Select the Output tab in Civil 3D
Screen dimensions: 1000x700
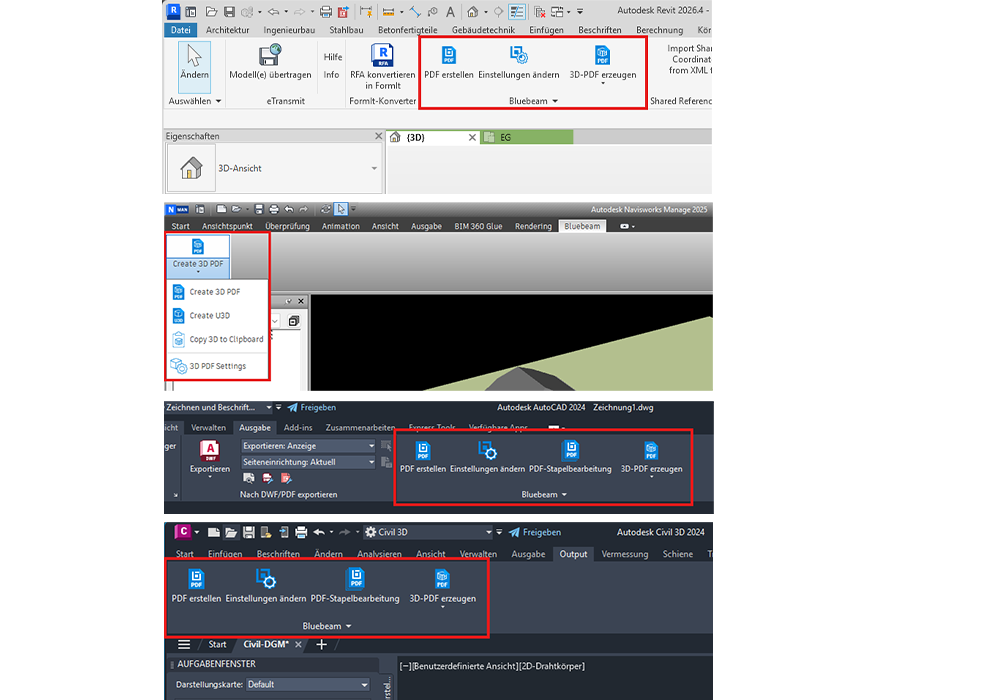coord(573,554)
